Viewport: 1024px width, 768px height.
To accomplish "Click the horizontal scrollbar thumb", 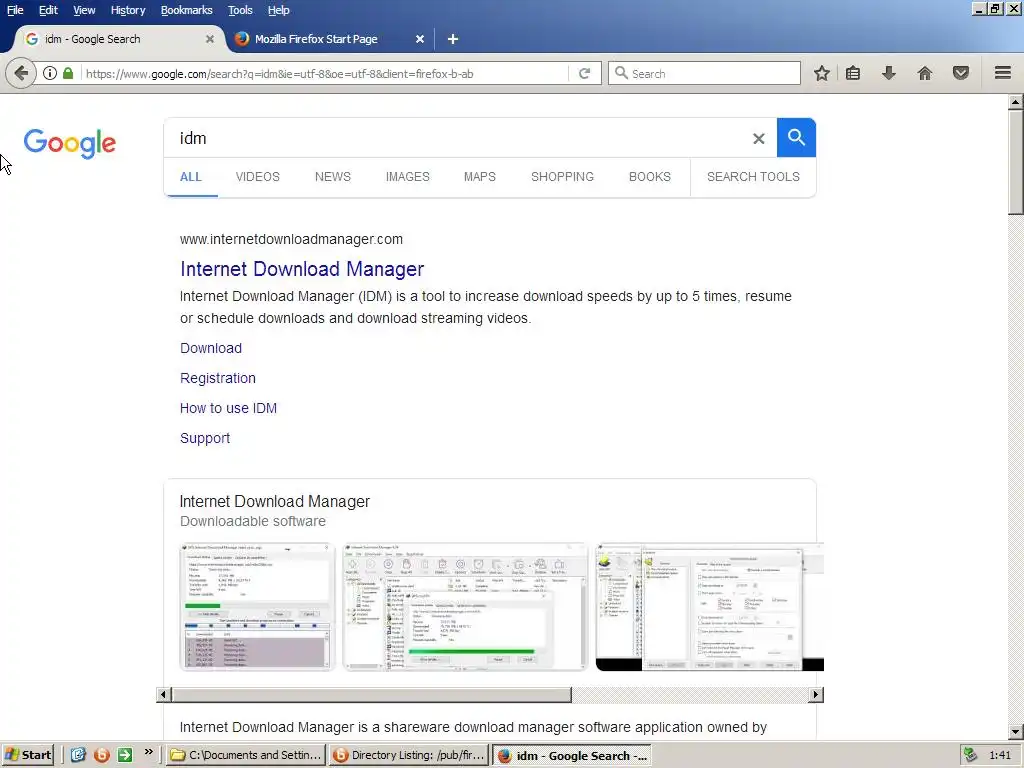I will [x=371, y=694].
